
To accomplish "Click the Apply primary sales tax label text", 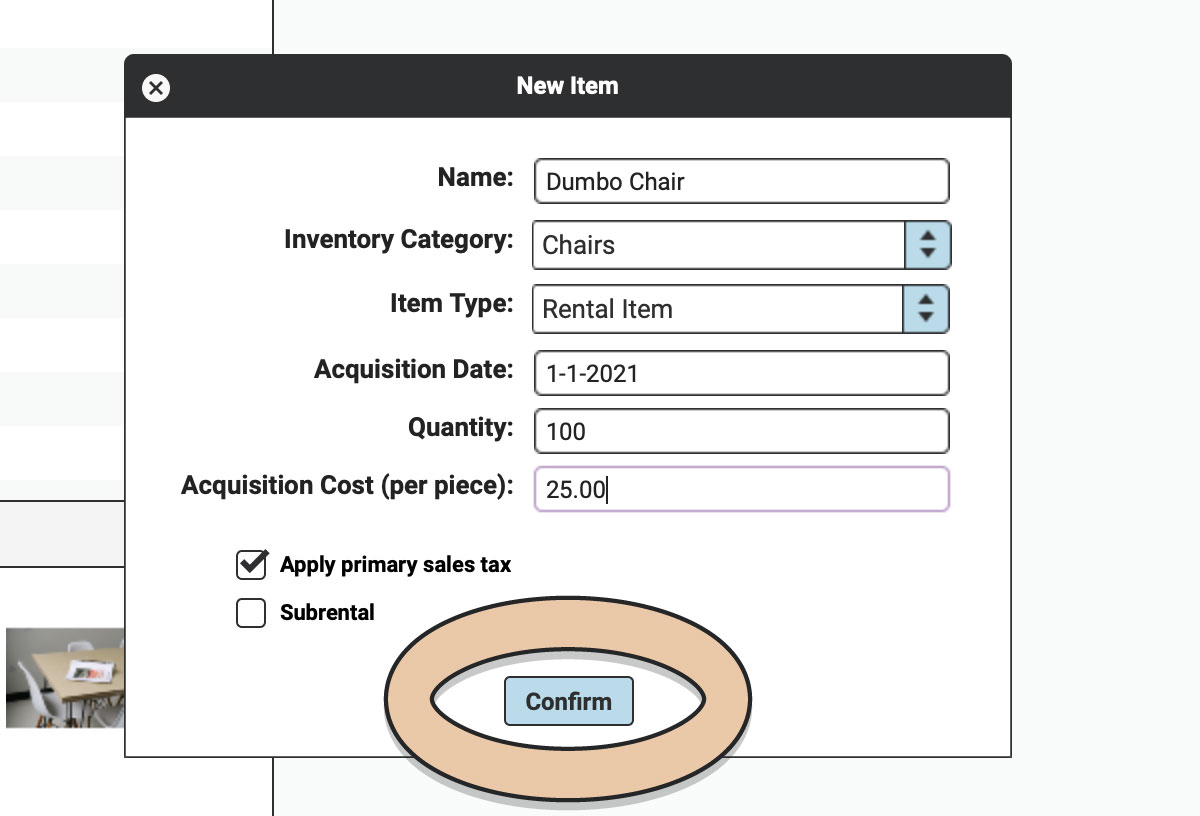I will pyautogui.click(x=395, y=565).
